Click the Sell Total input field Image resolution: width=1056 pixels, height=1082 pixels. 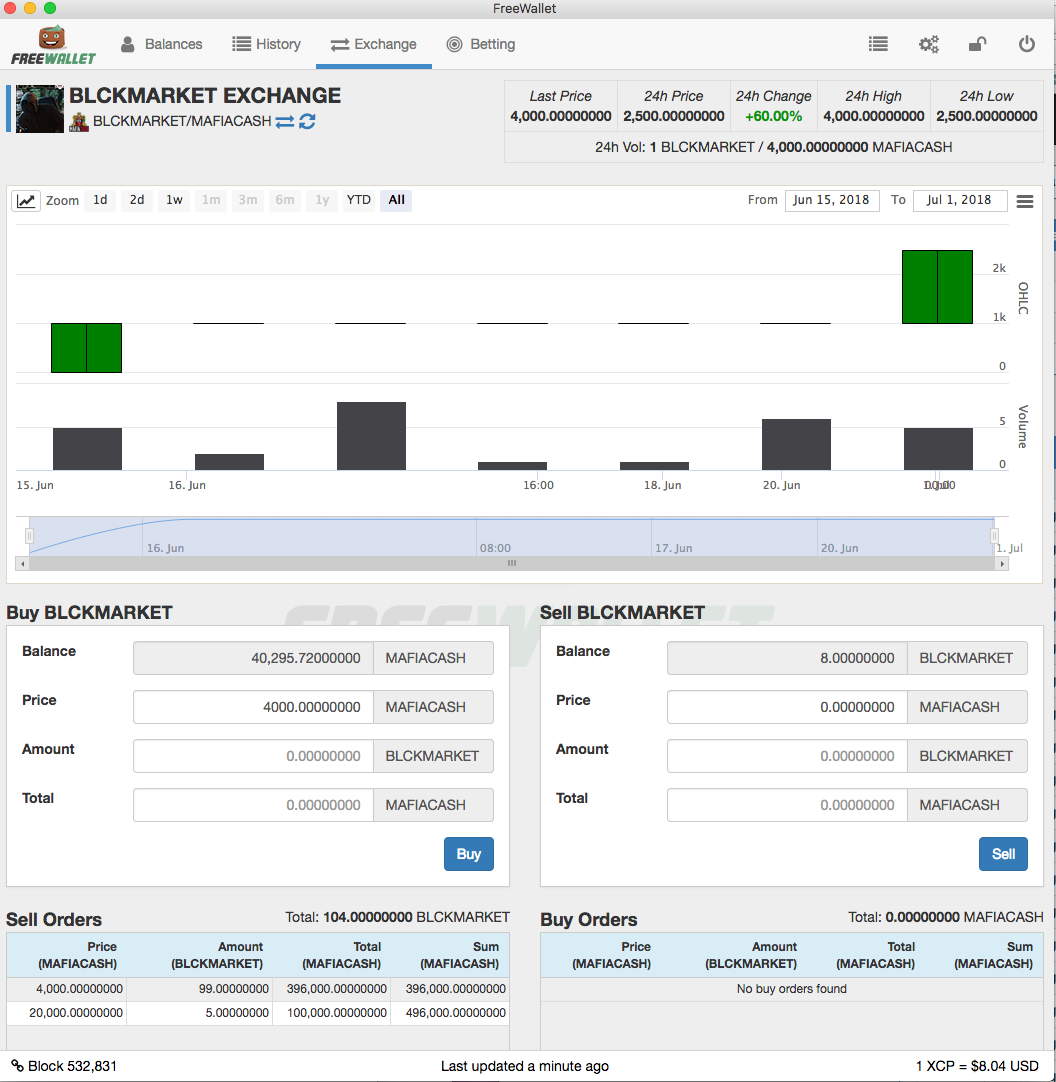click(788, 805)
